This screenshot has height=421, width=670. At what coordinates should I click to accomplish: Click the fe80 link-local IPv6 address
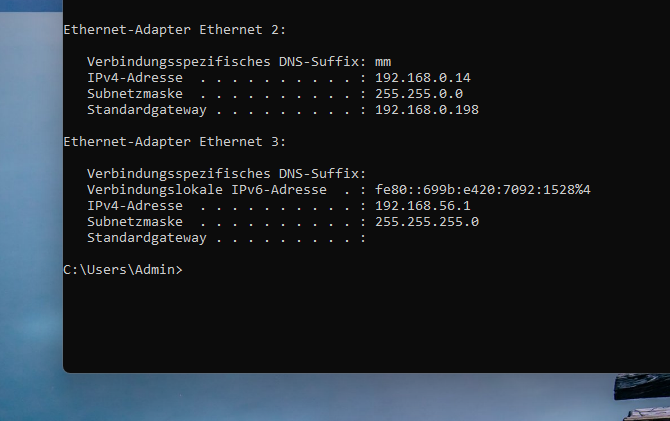483,190
